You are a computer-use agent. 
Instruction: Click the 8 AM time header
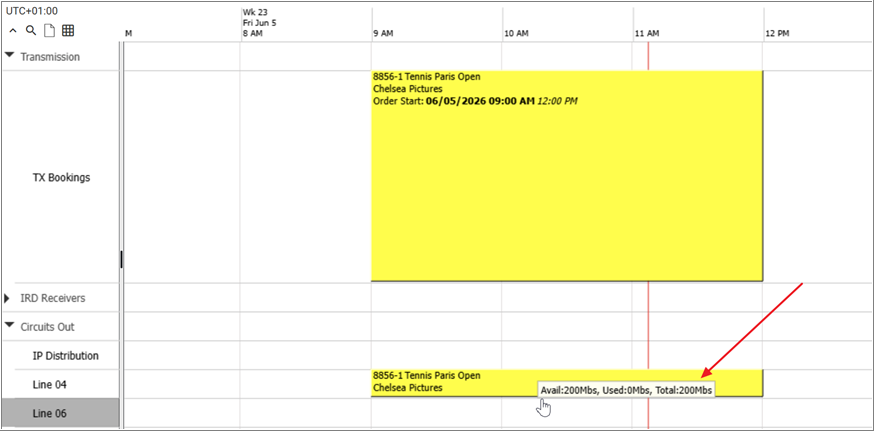click(x=253, y=34)
